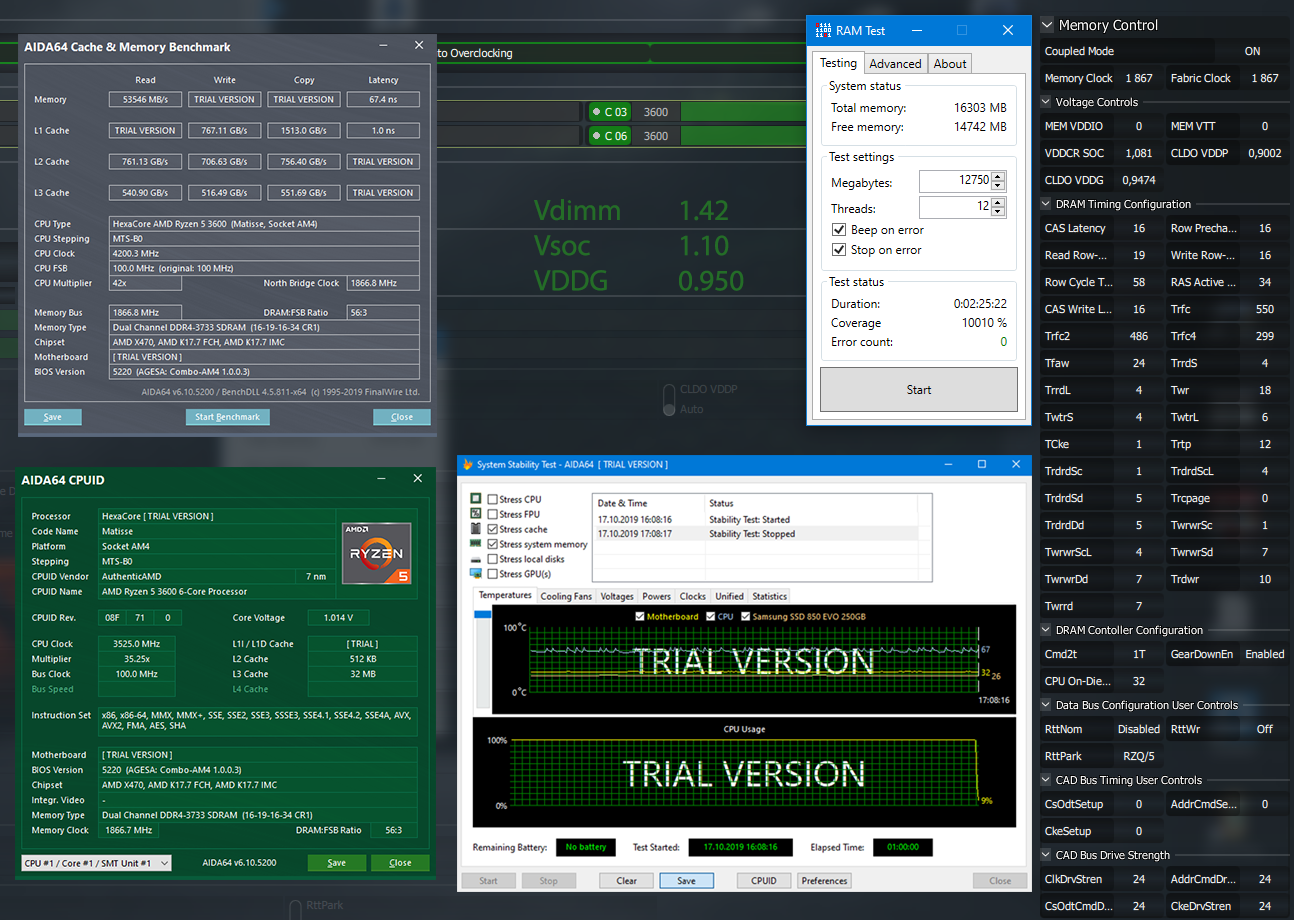Click the Threads input field
The height and width of the screenshot is (920, 1295).
(955, 207)
